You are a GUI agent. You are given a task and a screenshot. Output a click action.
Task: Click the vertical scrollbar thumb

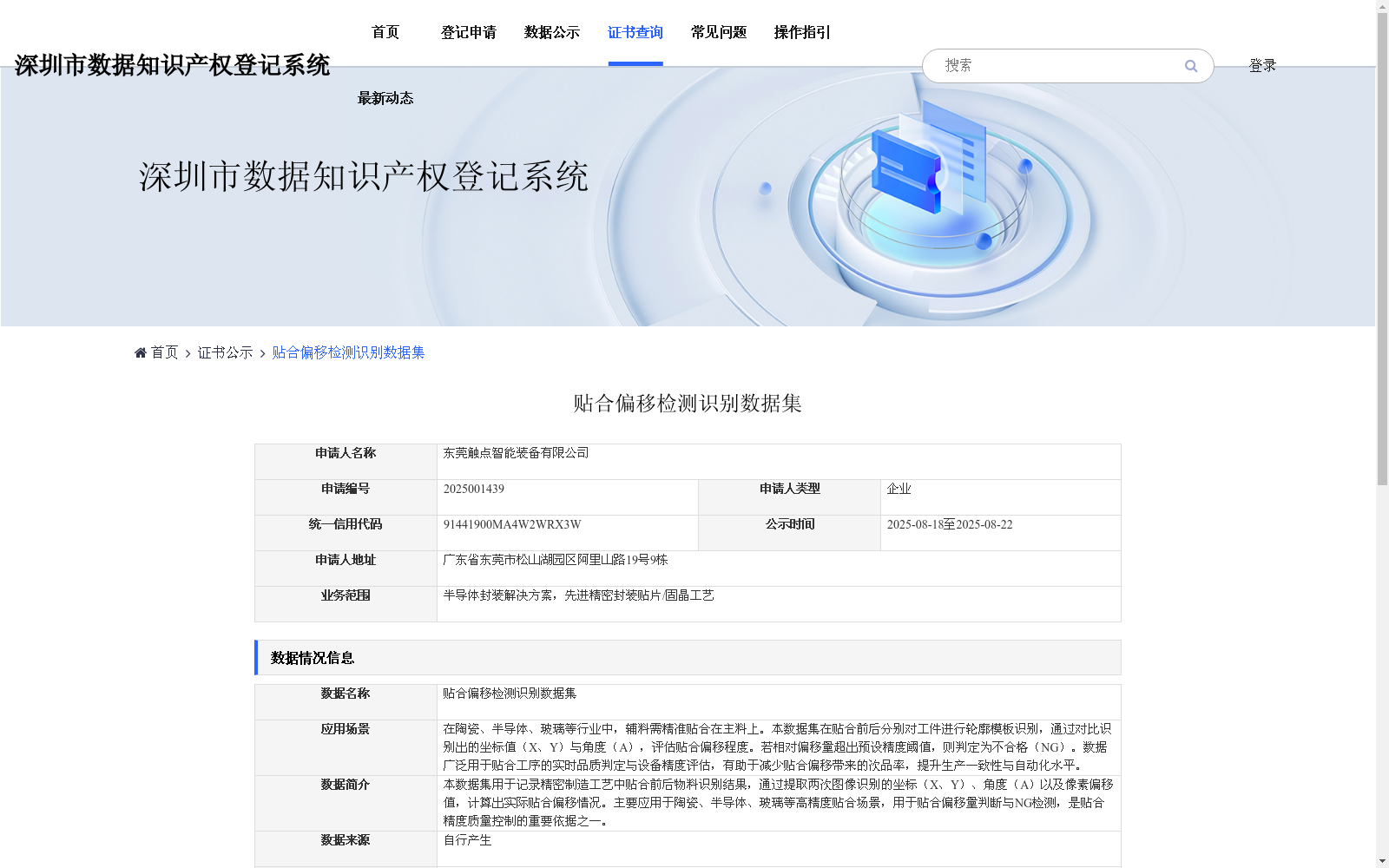click(x=1382, y=250)
